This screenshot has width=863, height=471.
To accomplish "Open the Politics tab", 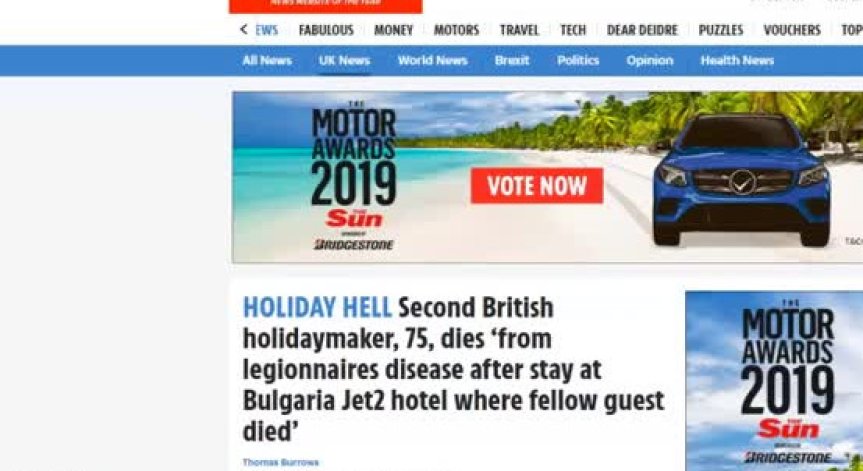I will [578, 61].
